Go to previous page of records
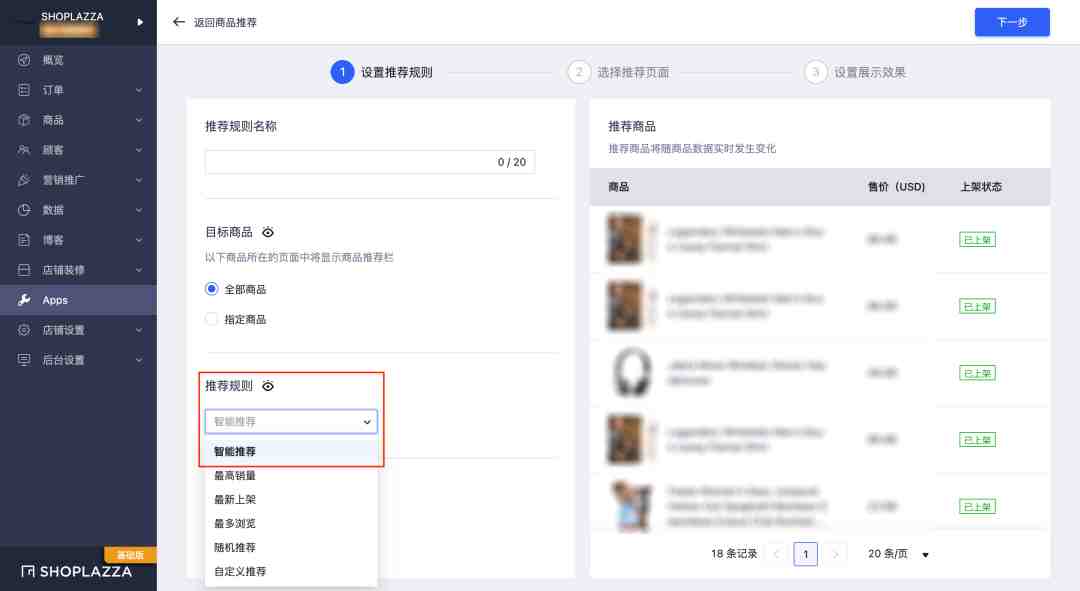This screenshot has height=591, width=1080. tap(776, 554)
